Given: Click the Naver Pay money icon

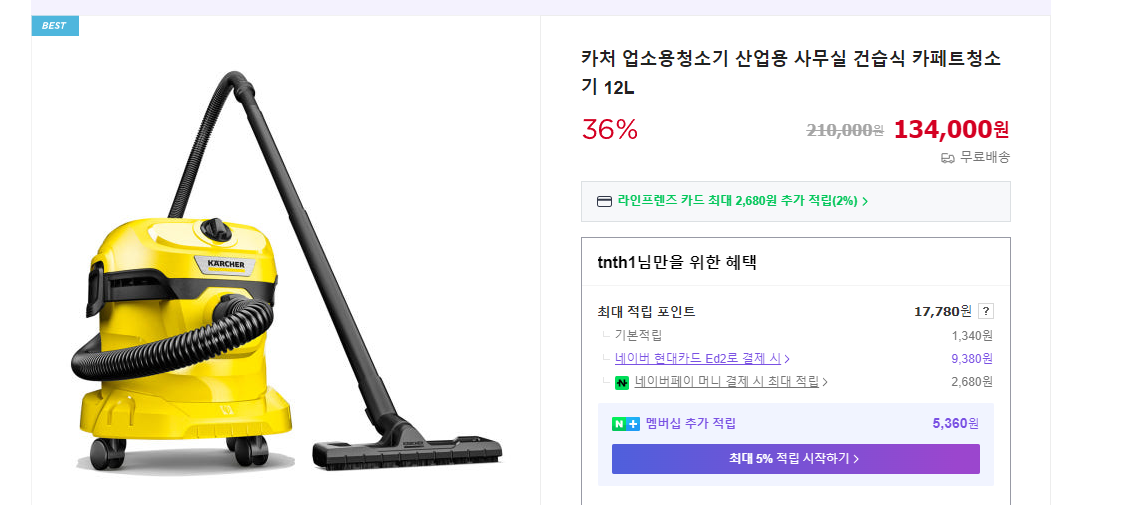Looking at the screenshot, I should coord(622,382).
